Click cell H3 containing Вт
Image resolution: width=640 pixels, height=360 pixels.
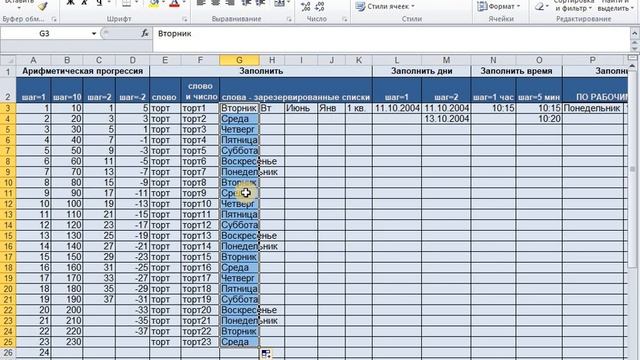(272, 108)
